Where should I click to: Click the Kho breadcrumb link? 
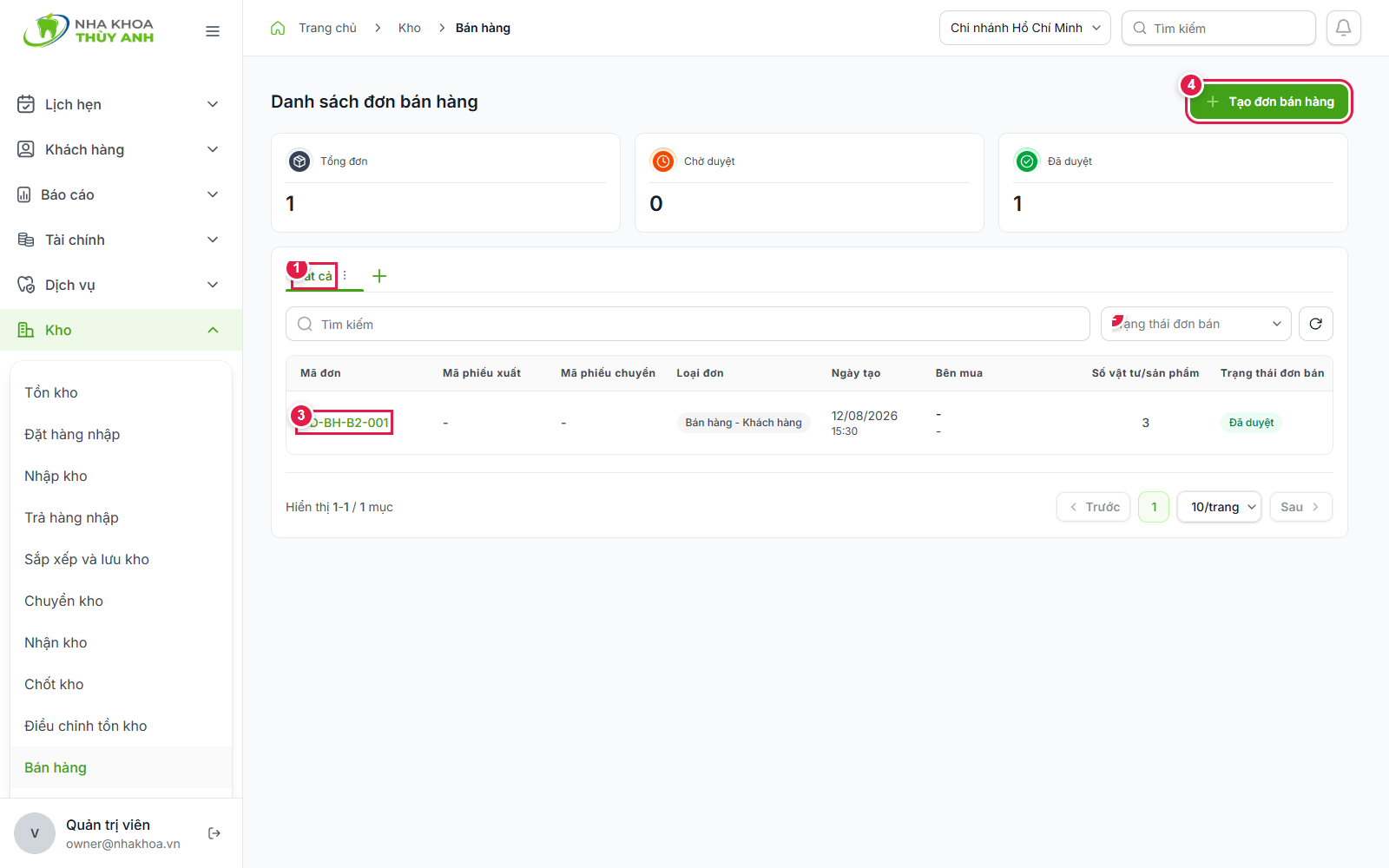pyautogui.click(x=410, y=28)
